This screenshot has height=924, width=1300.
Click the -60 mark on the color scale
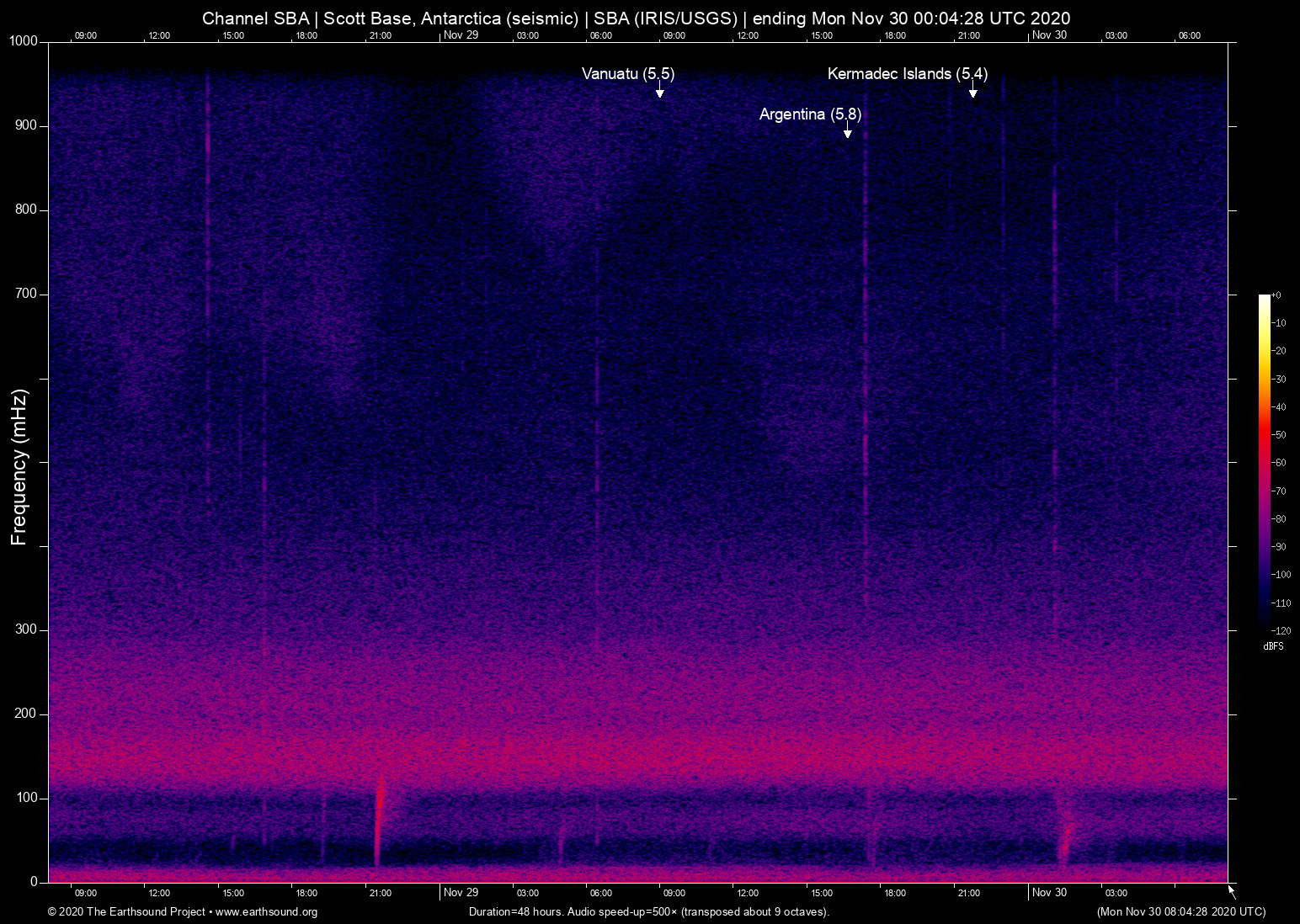point(1279,463)
